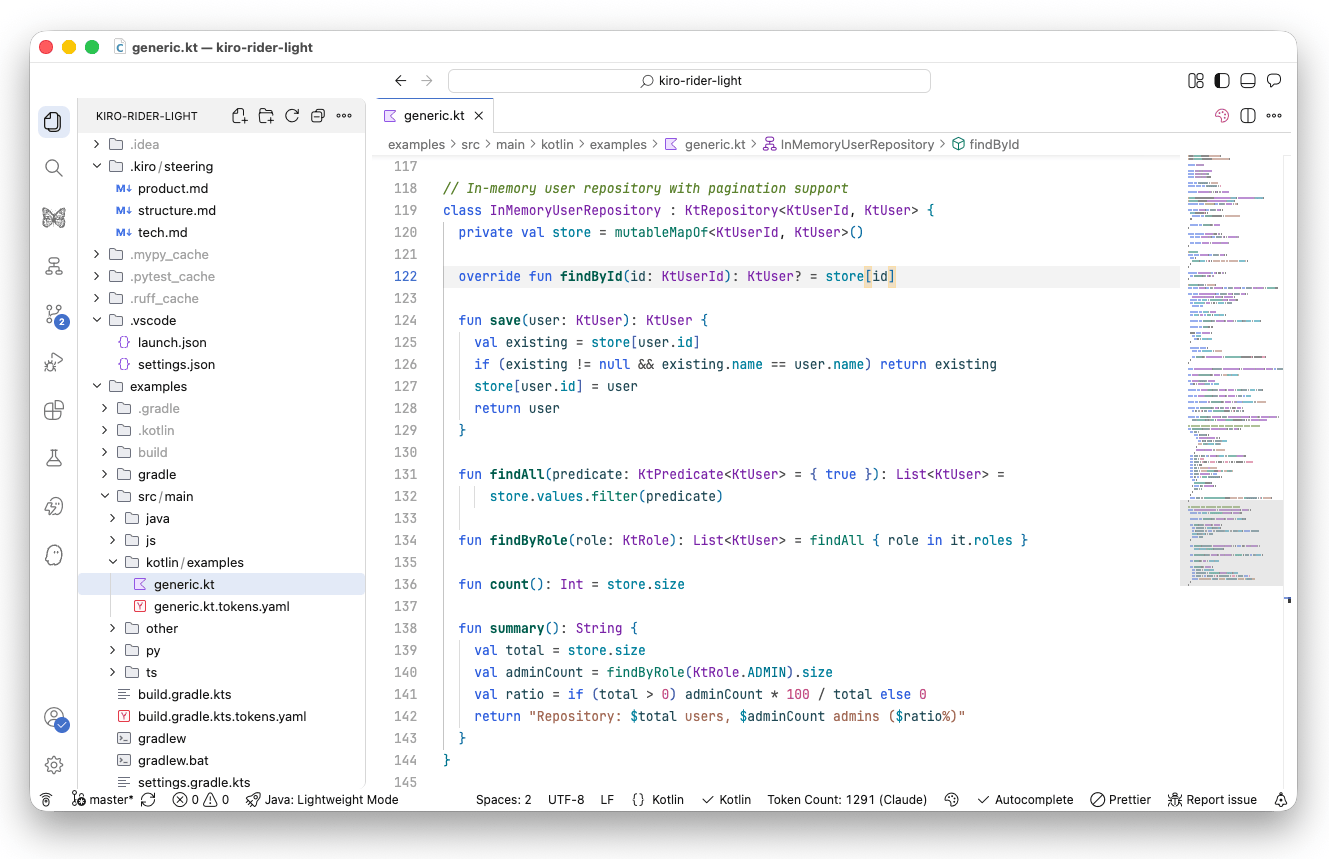Click New File icon in explorer header

(240, 116)
